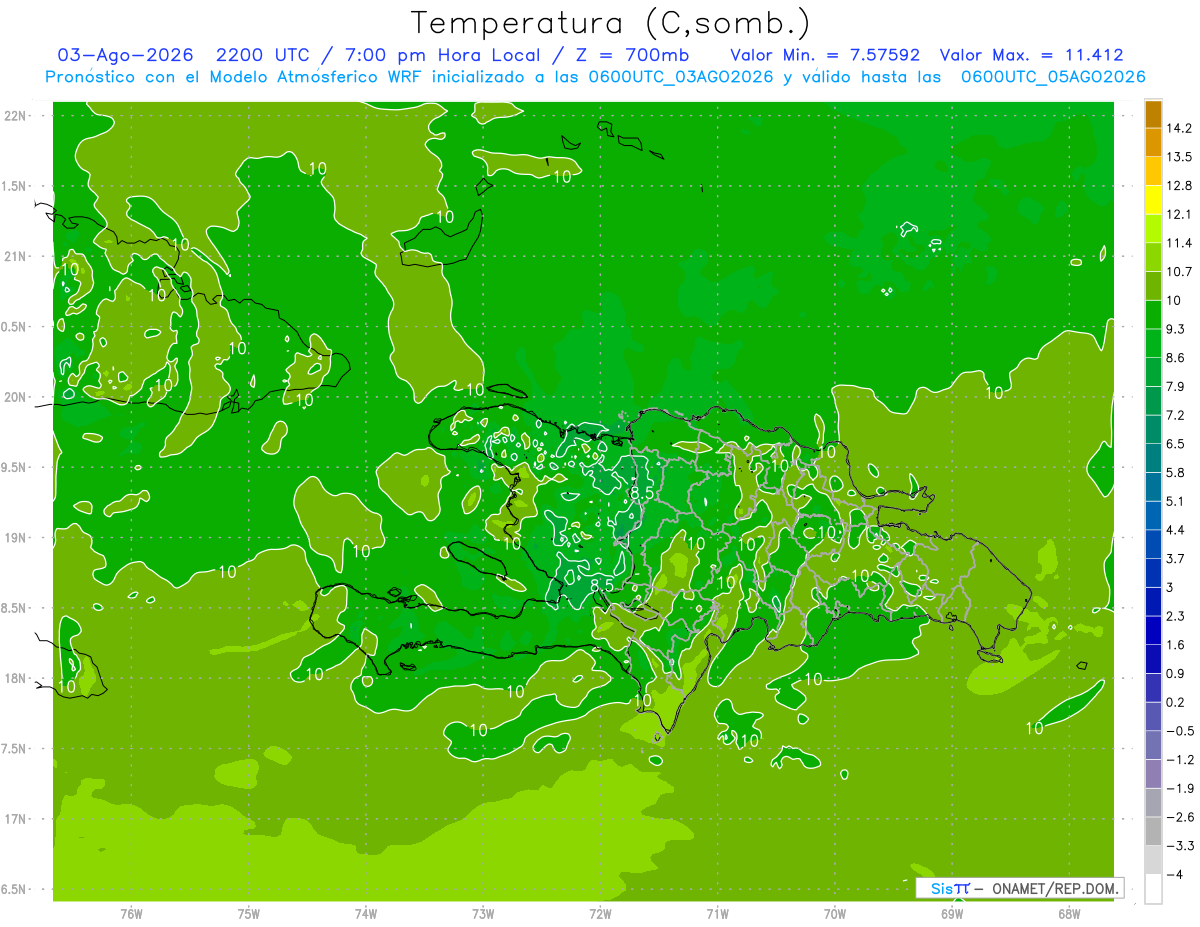
Task: Select the date '03-Ago-2026' in the header
Action: (x=125, y=55)
